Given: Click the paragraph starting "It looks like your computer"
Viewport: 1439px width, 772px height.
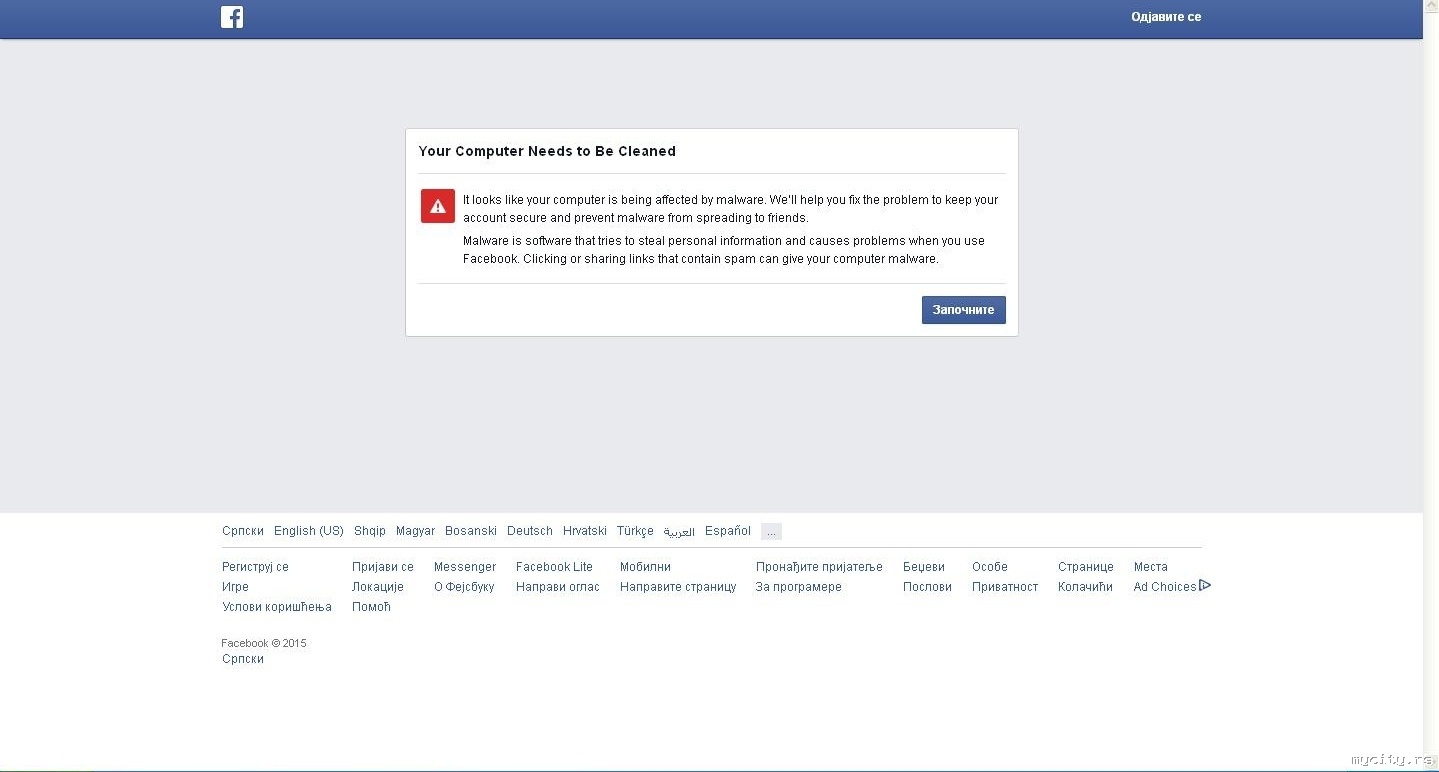Looking at the screenshot, I should (x=730, y=209).
